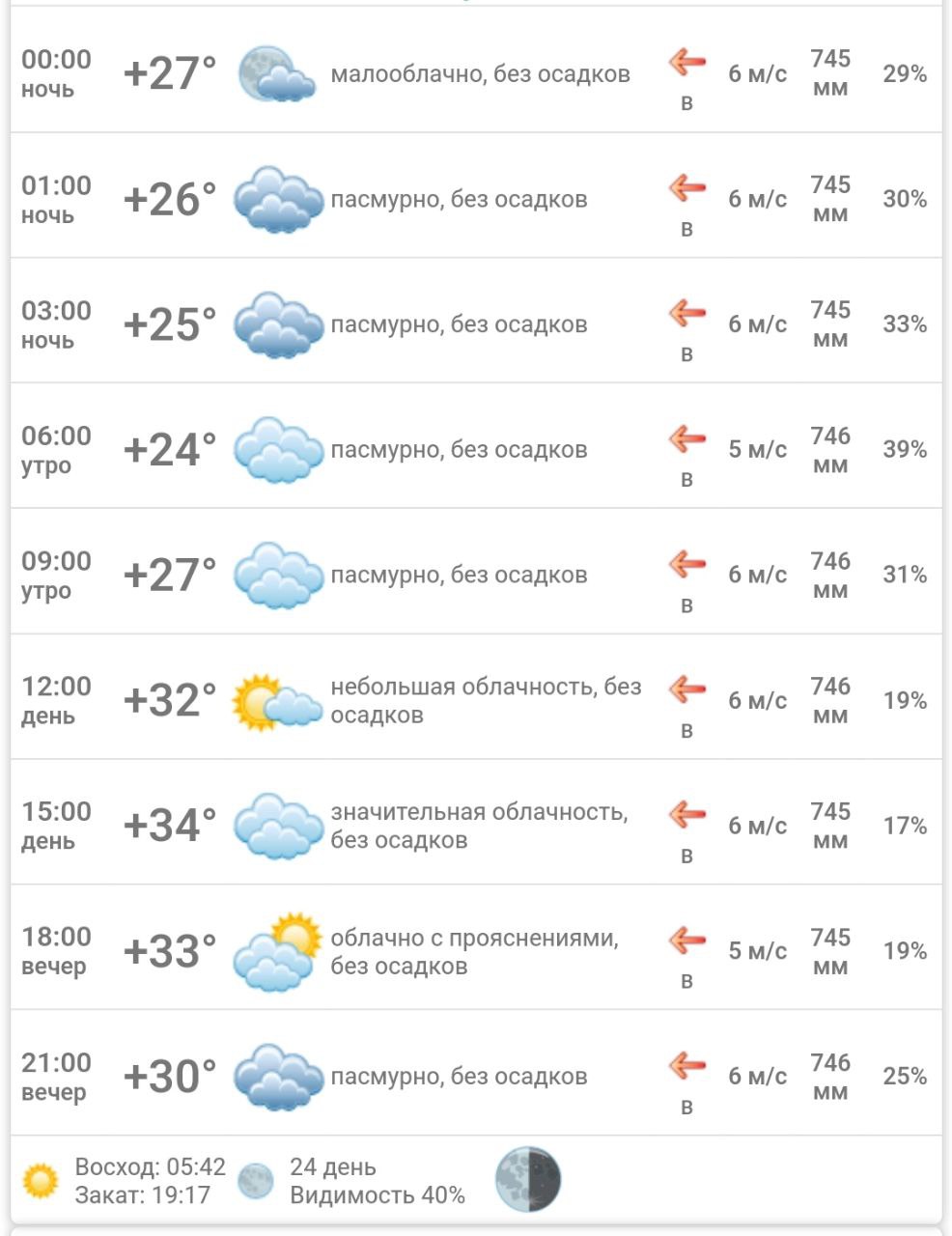This screenshot has width=952, height=1236.
Task: Click the 5 м/с wind speed at 18:00
Action: [x=757, y=951]
